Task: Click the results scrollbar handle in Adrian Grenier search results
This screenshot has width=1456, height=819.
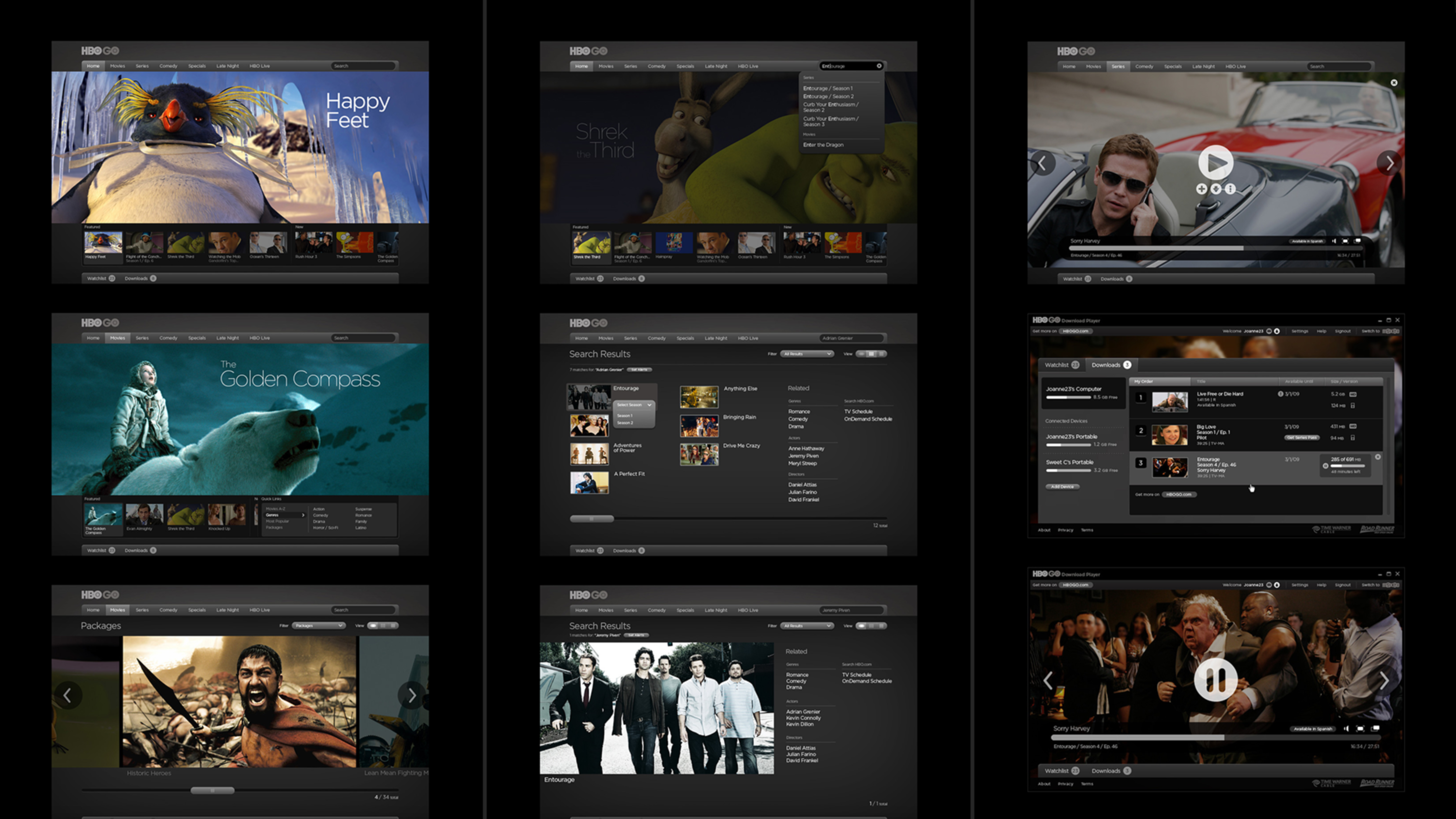Action: pyautogui.click(x=592, y=519)
